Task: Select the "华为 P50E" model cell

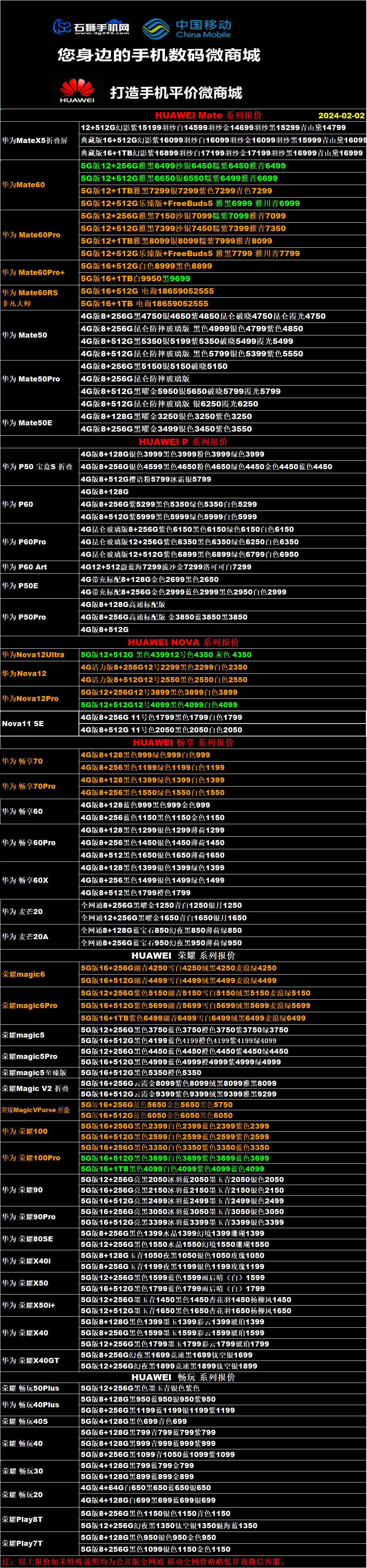Action: [39, 586]
